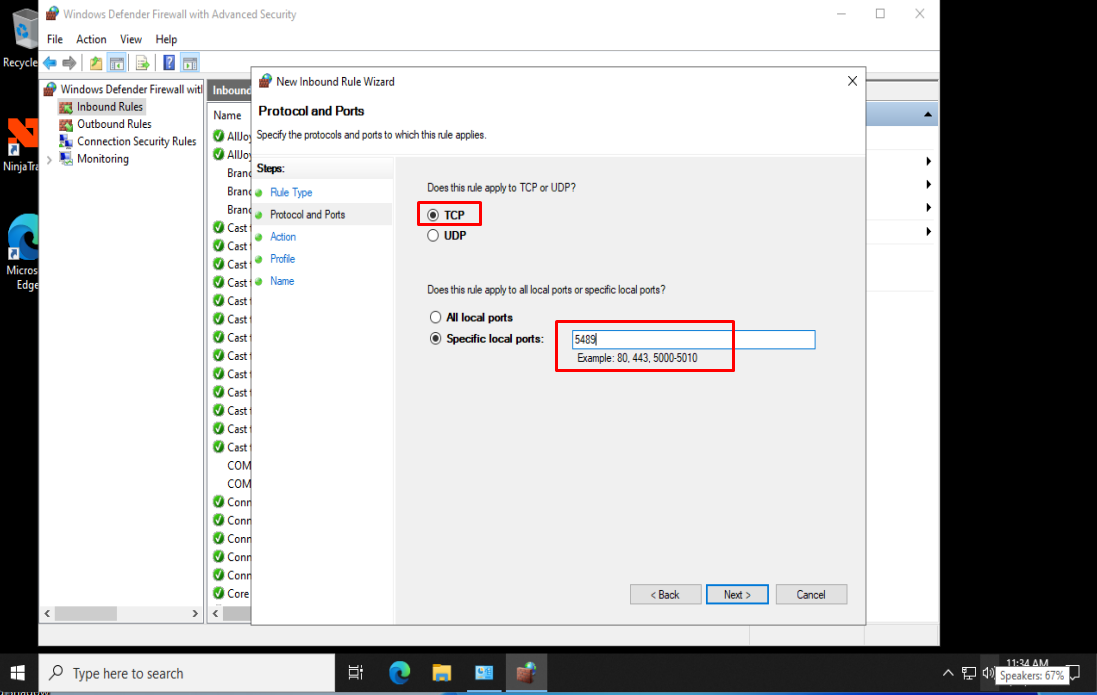Open the Action menu

point(91,39)
